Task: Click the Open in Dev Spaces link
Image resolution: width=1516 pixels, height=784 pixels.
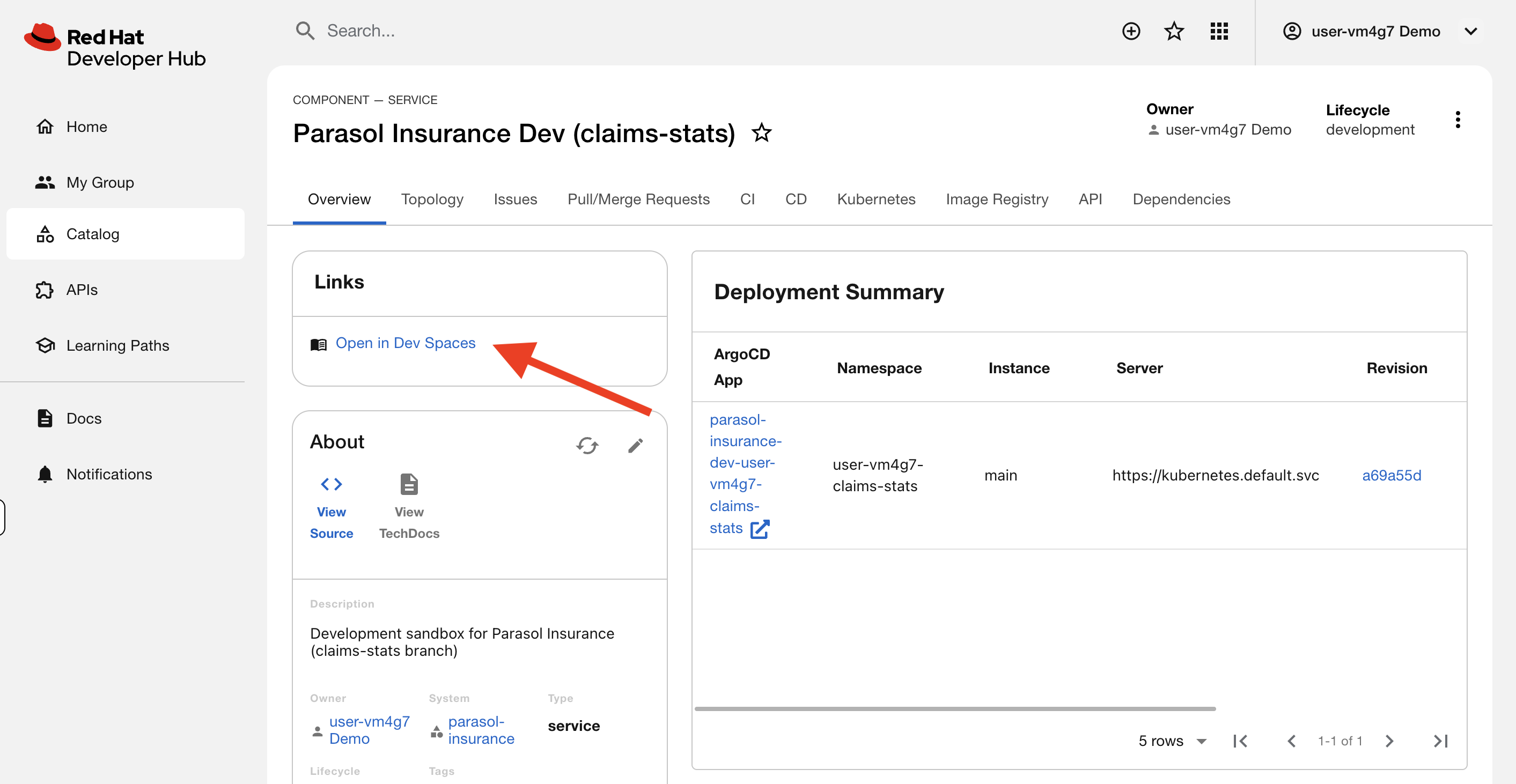Action: (x=405, y=344)
